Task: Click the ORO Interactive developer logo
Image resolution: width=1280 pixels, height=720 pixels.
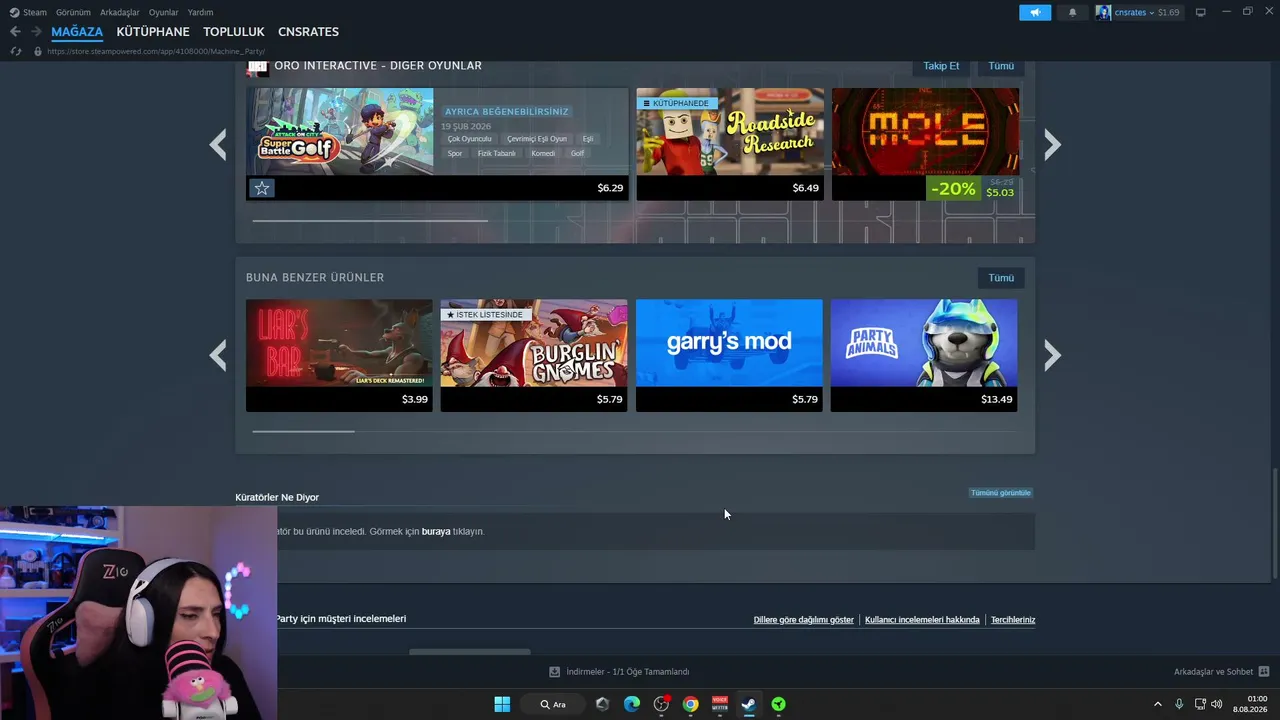Action: click(x=257, y=67)
